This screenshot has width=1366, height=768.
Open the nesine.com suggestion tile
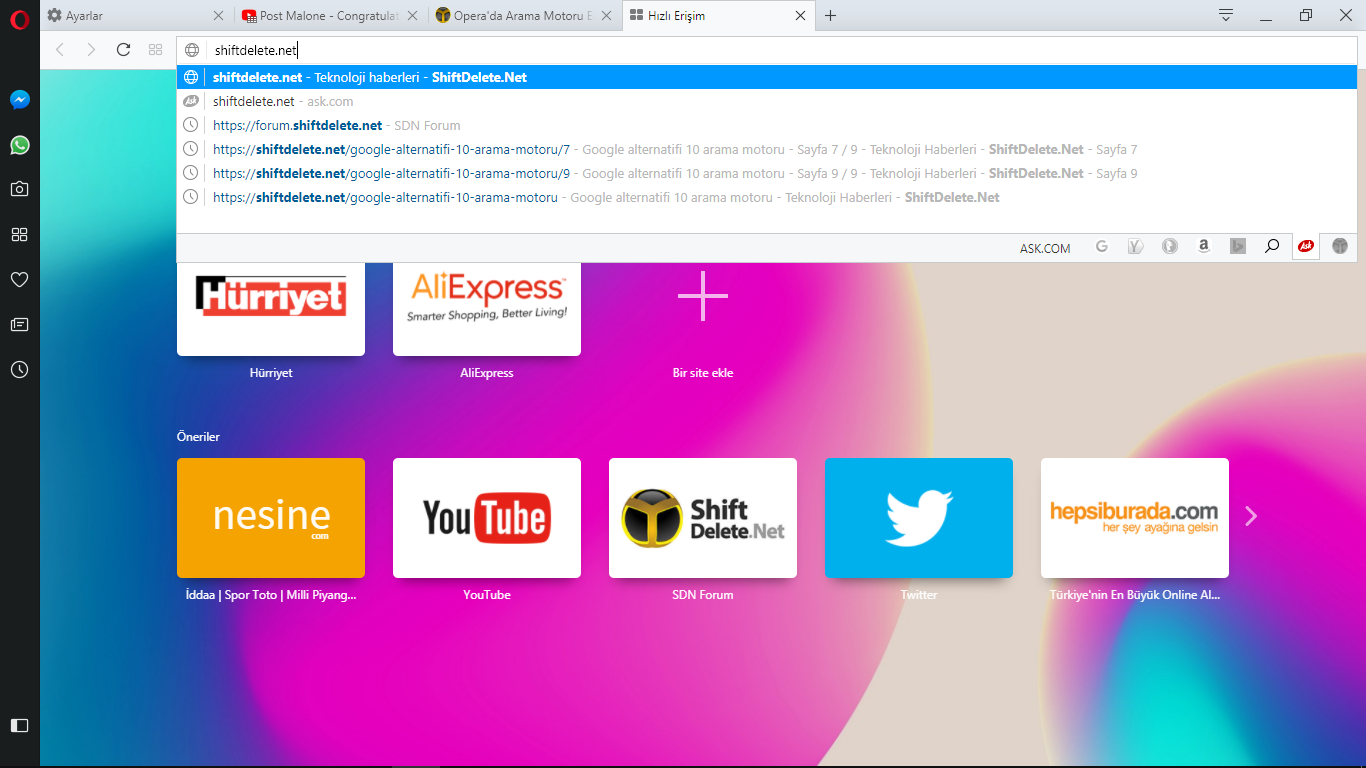coord(271,518)
